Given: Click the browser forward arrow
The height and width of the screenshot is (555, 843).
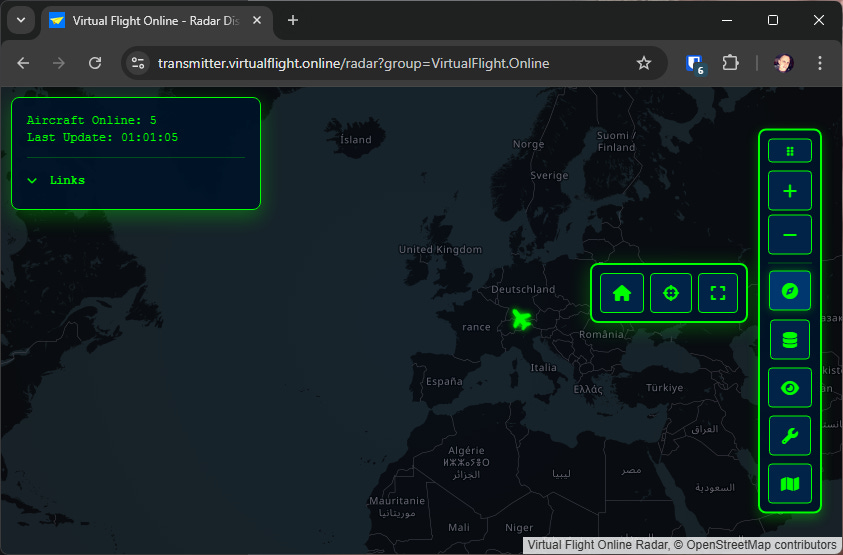Looking at the screenshot, I should [59, 63].
